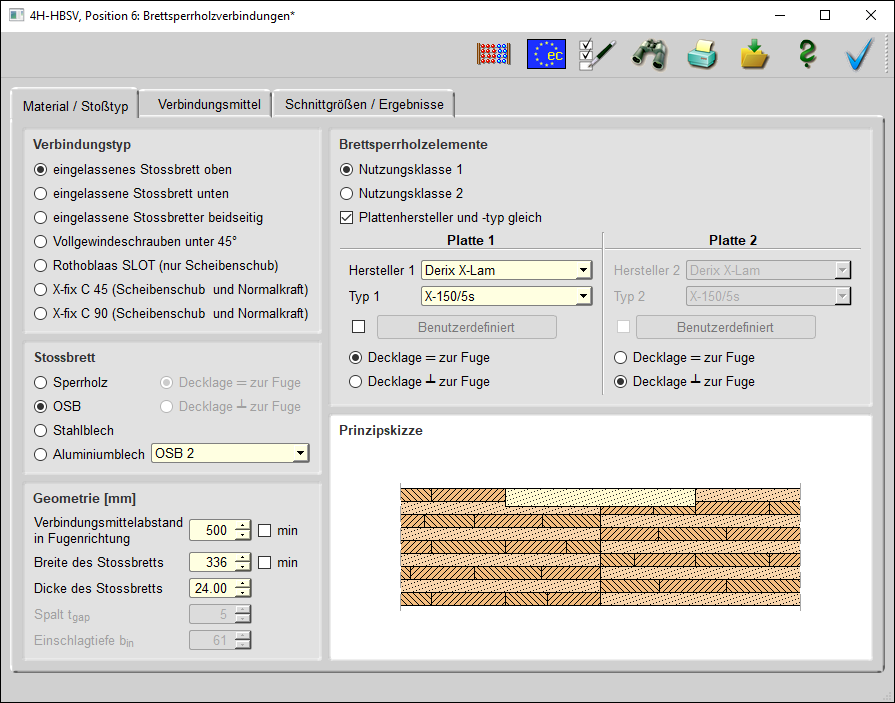Click the binoculars view icon

pos(649,55)
